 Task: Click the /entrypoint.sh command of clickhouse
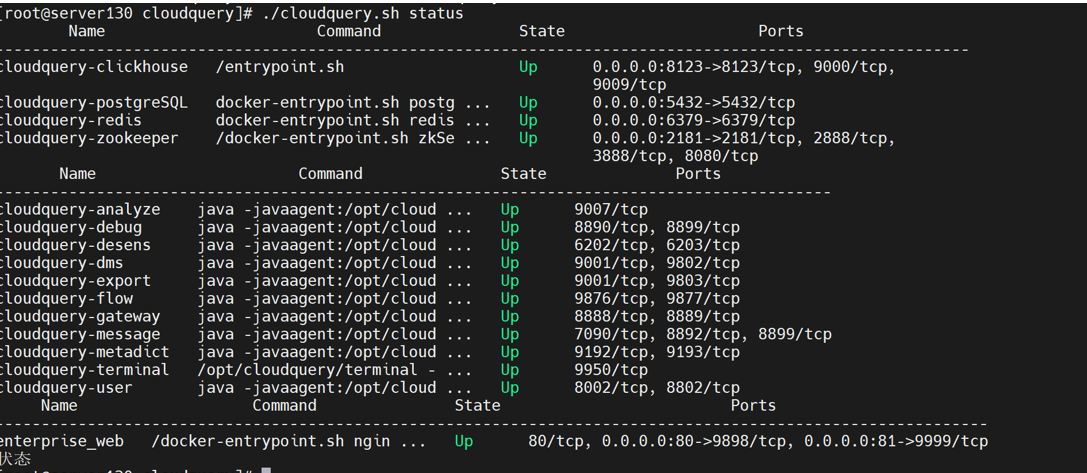pos(279,67)
